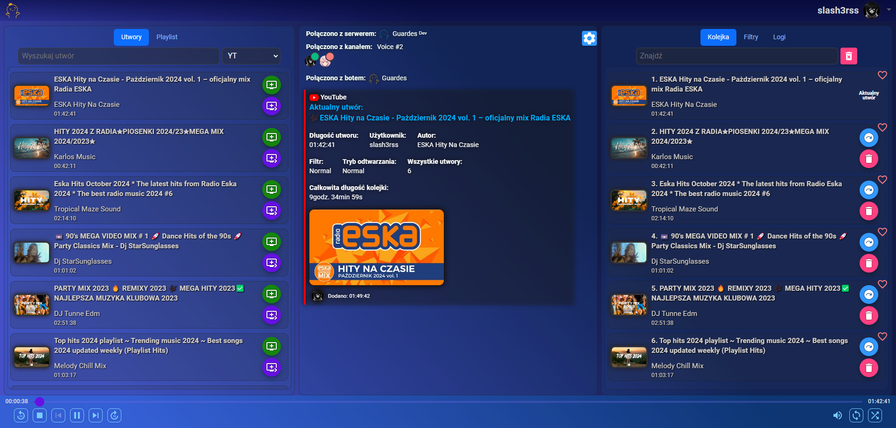The height and width of the screenshot is (428, 896).
Task: Click blue jump button for queue item 4
Action: pyautogui.click(x=869, y=242)
